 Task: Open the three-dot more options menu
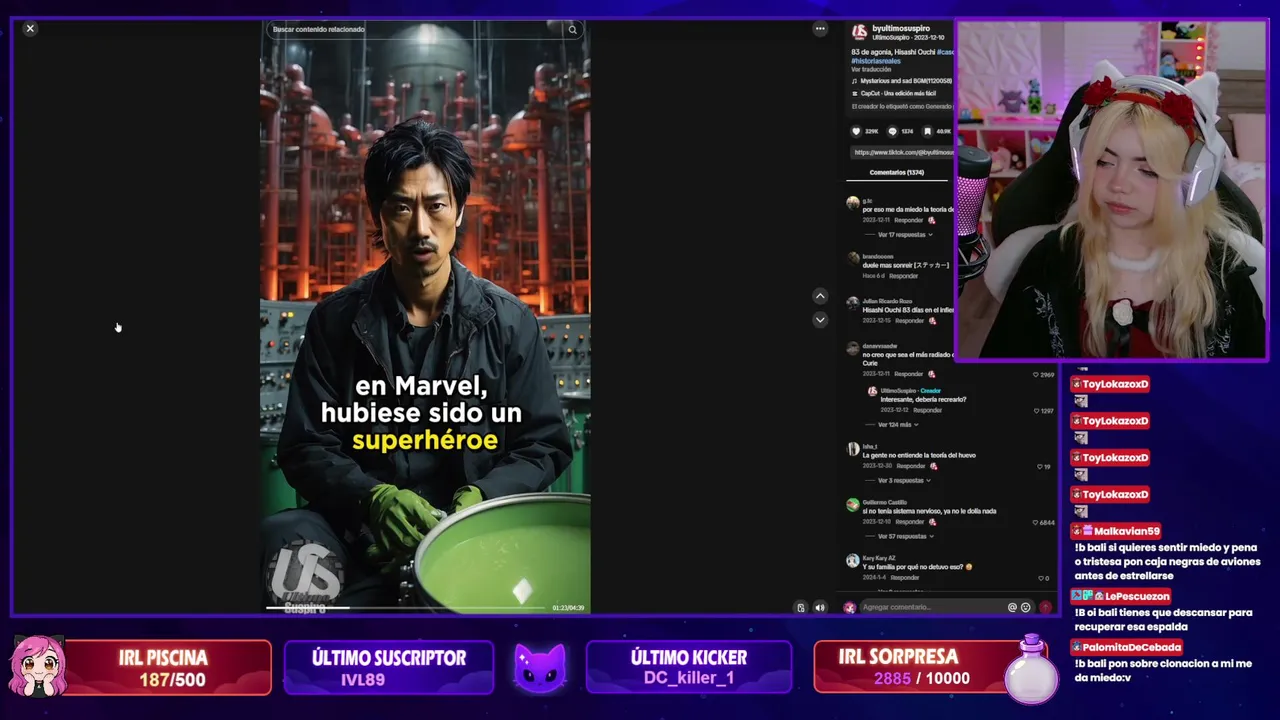(x=820, y=28)
